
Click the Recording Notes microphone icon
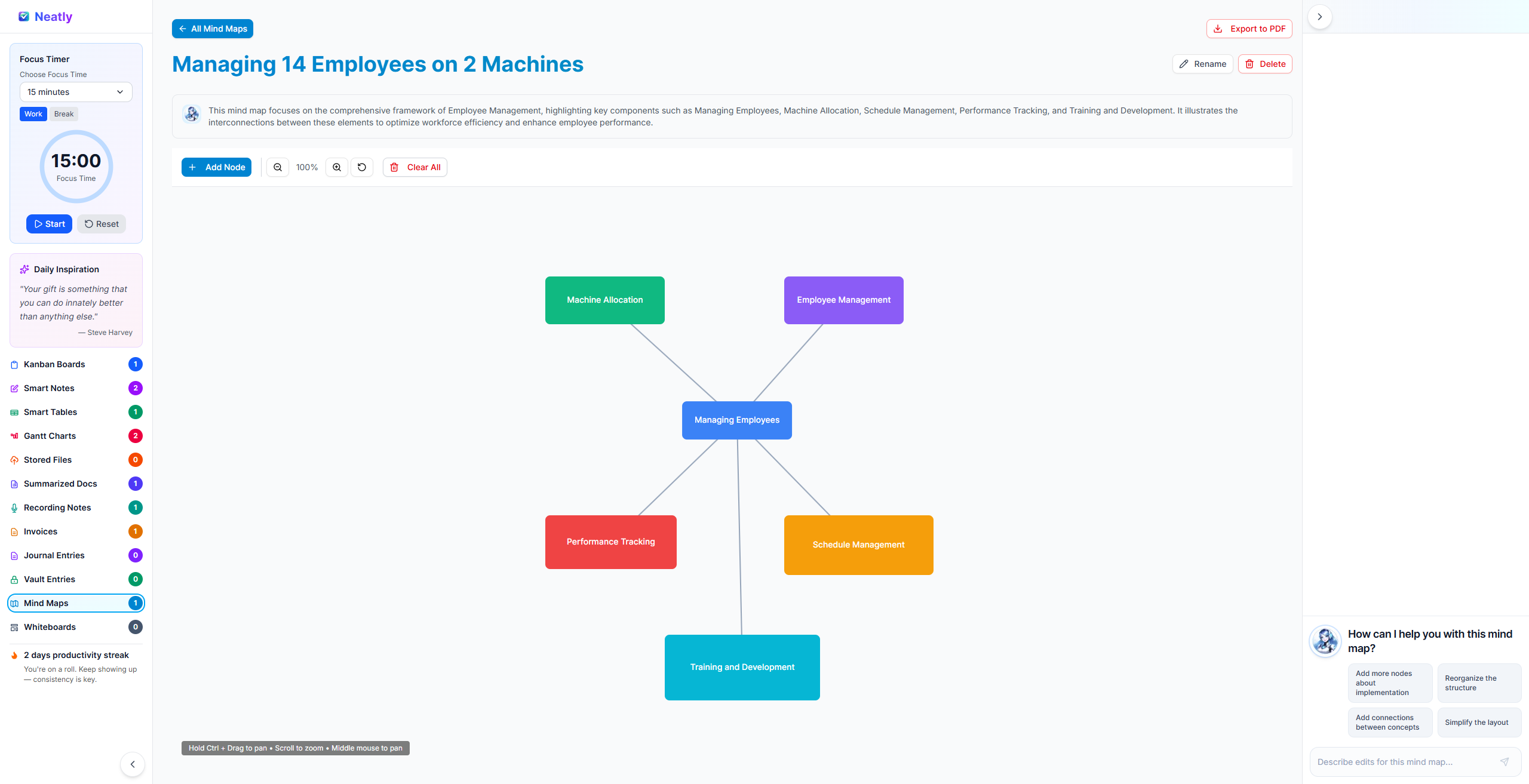(x=14, y=508)
